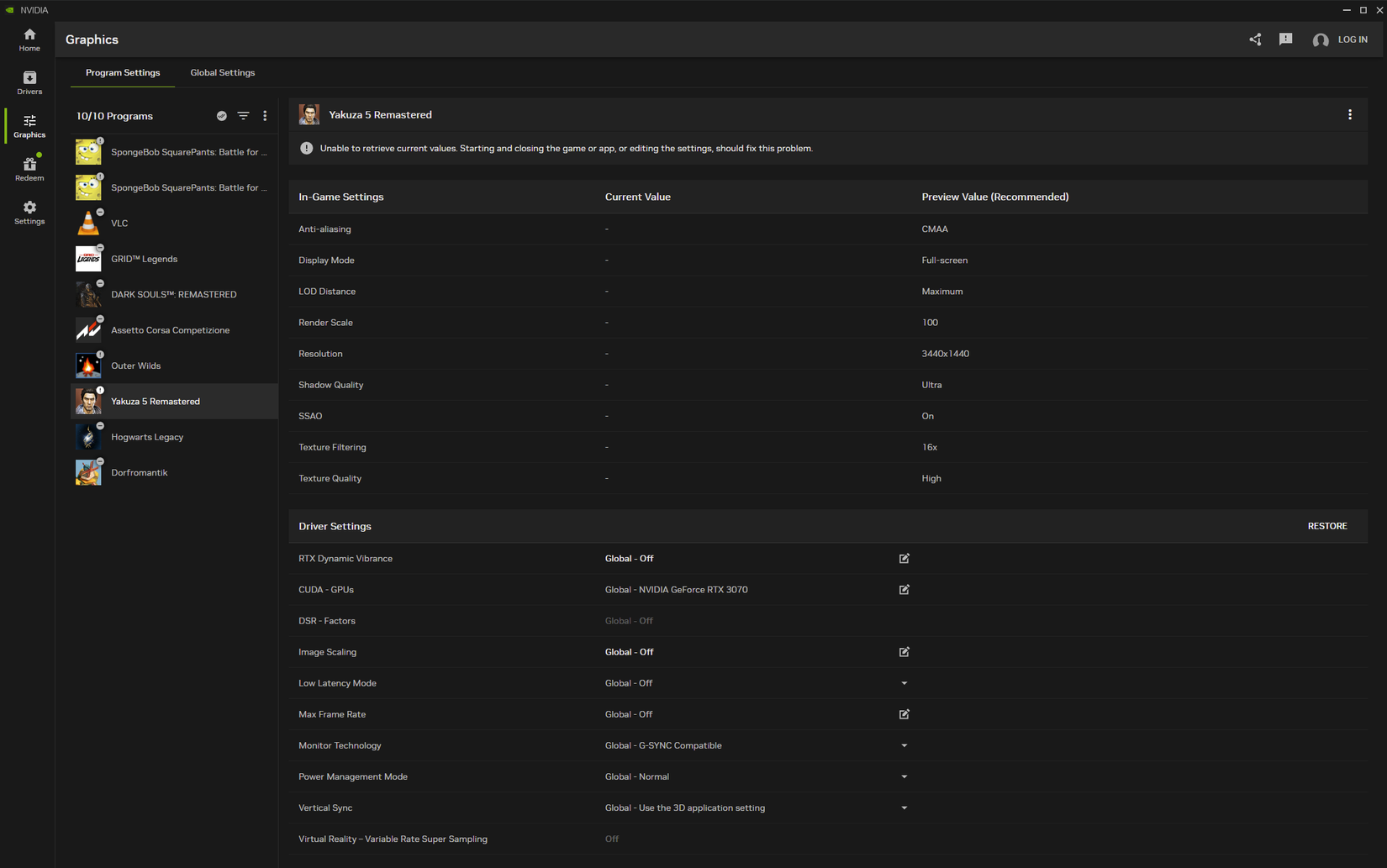Toggle the optimization status checkmark filter

tap(222, 116)
